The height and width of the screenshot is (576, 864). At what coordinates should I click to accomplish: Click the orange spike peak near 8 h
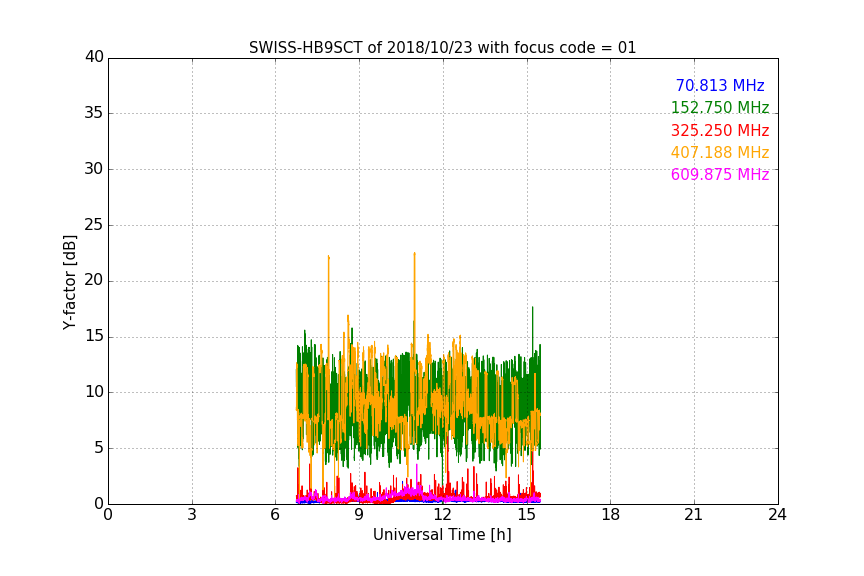(328, 257)
